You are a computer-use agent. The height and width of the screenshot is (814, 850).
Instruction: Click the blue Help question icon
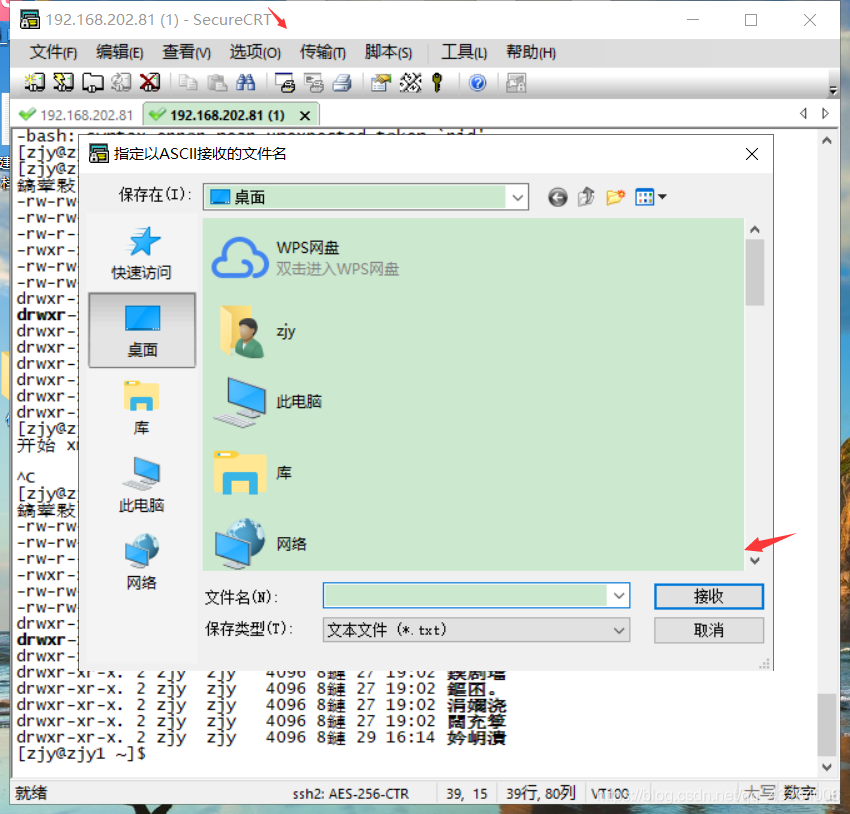(x=478, y=82)
